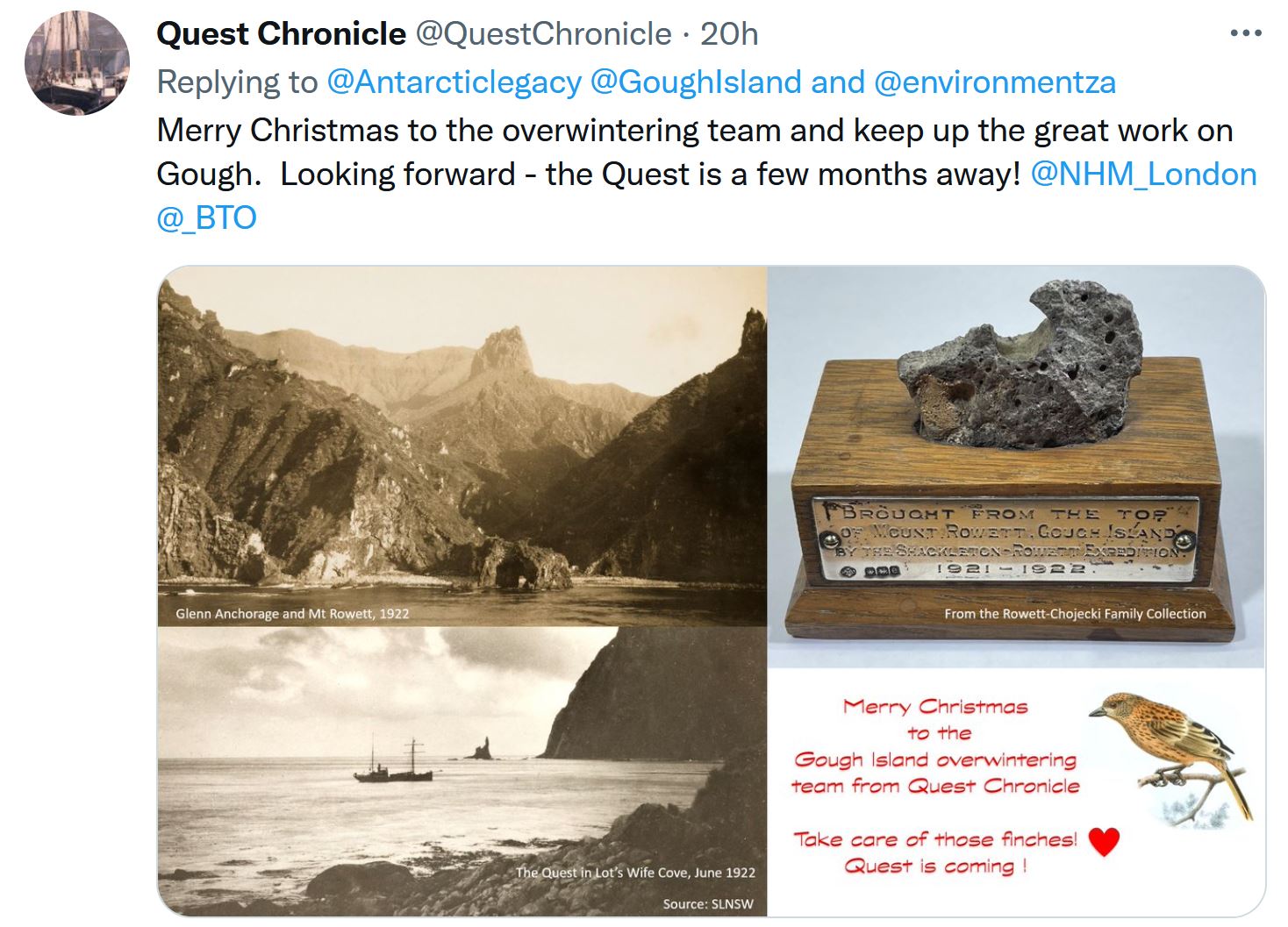Click the red heart on the card

click(1104, 841)
